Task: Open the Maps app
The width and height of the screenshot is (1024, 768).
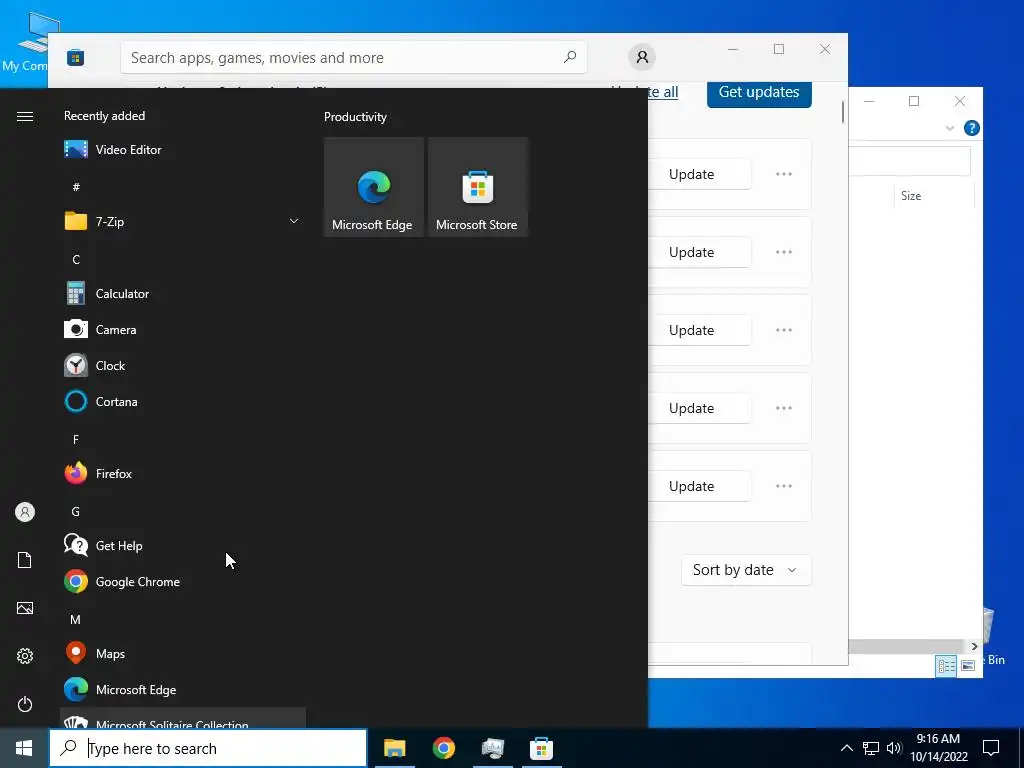Action: point(183,654)
